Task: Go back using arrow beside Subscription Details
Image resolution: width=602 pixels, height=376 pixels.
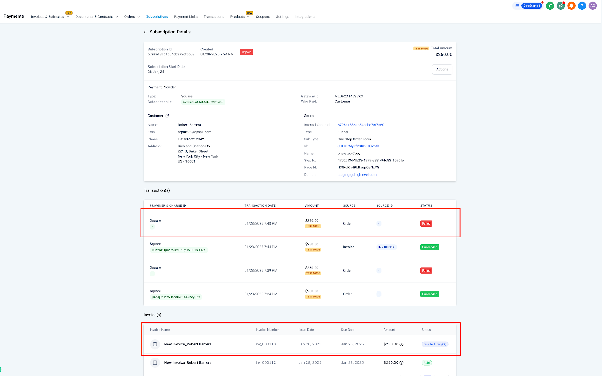Action: coord(145,32)
